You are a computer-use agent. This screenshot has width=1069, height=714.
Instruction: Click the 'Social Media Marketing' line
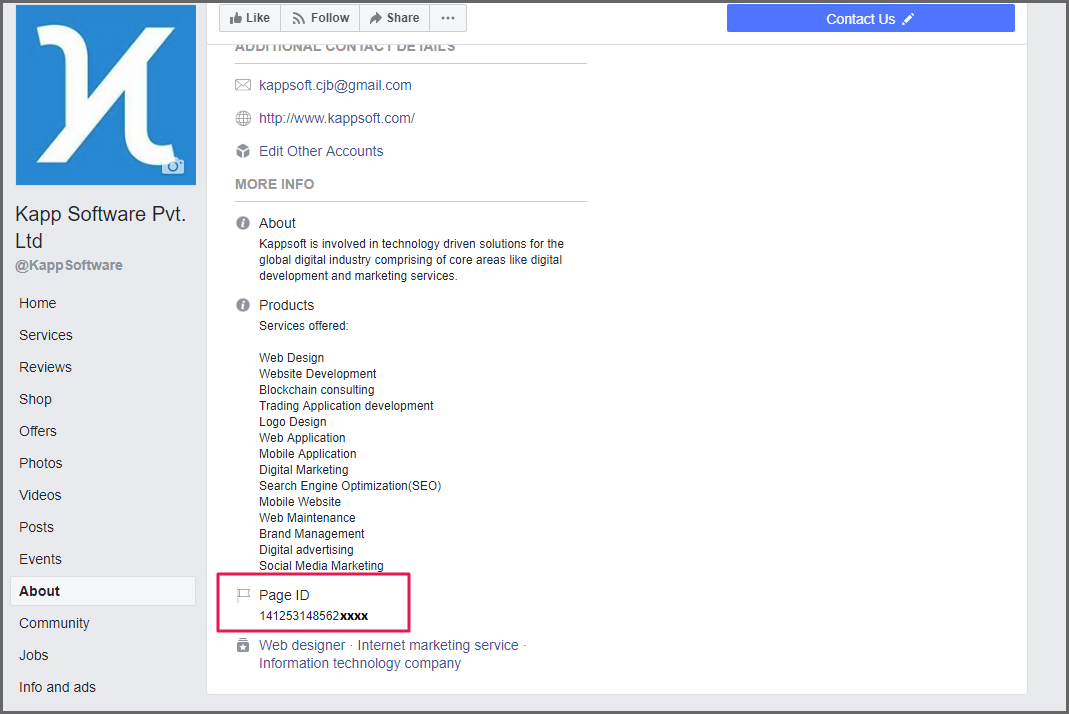click(x=321, y=566)
